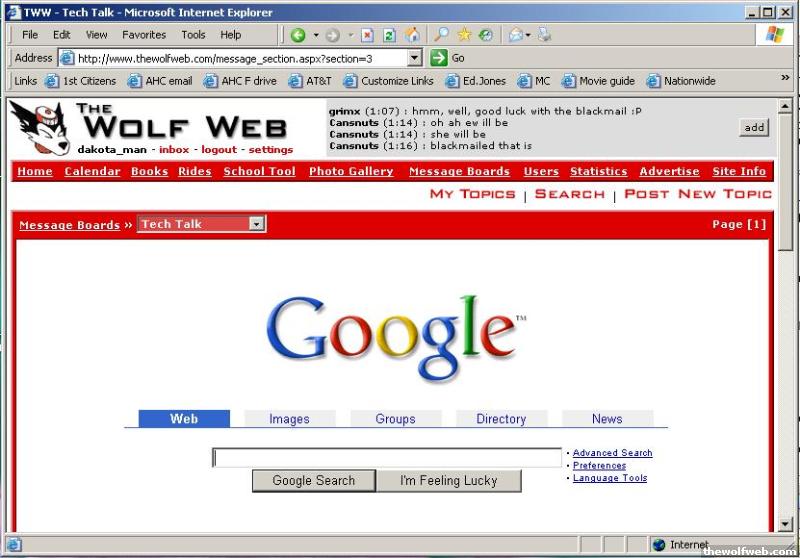
Task: Click the green Go arrow icon
Action: (438, 58)
